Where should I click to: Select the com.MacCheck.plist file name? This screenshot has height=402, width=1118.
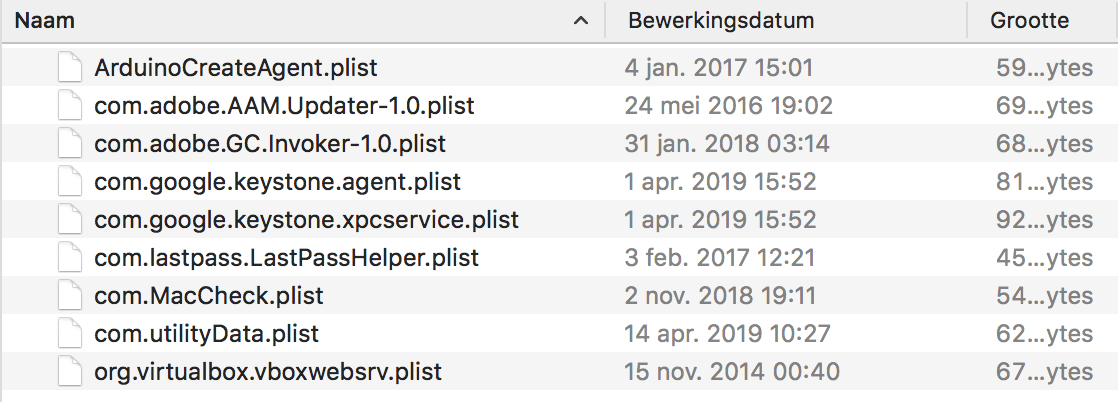[x=209, y=296]
